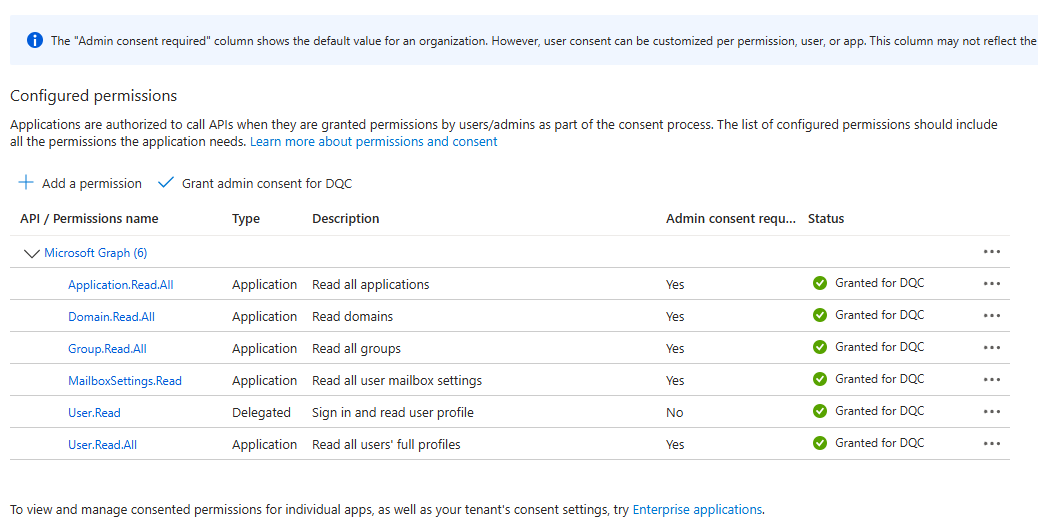This screenshot has height=530, width=1038.
Task: Open the Domain.Read.All permission
Action: pos(111,317)
